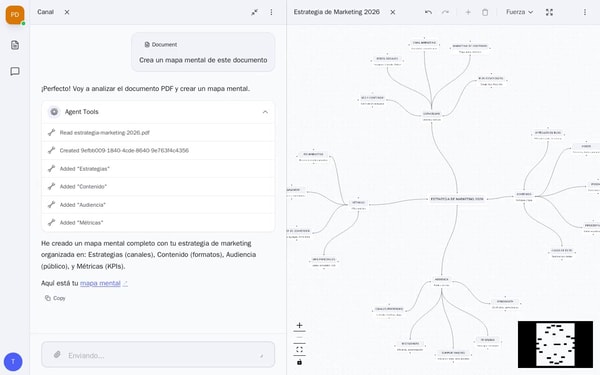
Task: Click the trash icon in the mind map toolbar
Action: pos(485,12)
